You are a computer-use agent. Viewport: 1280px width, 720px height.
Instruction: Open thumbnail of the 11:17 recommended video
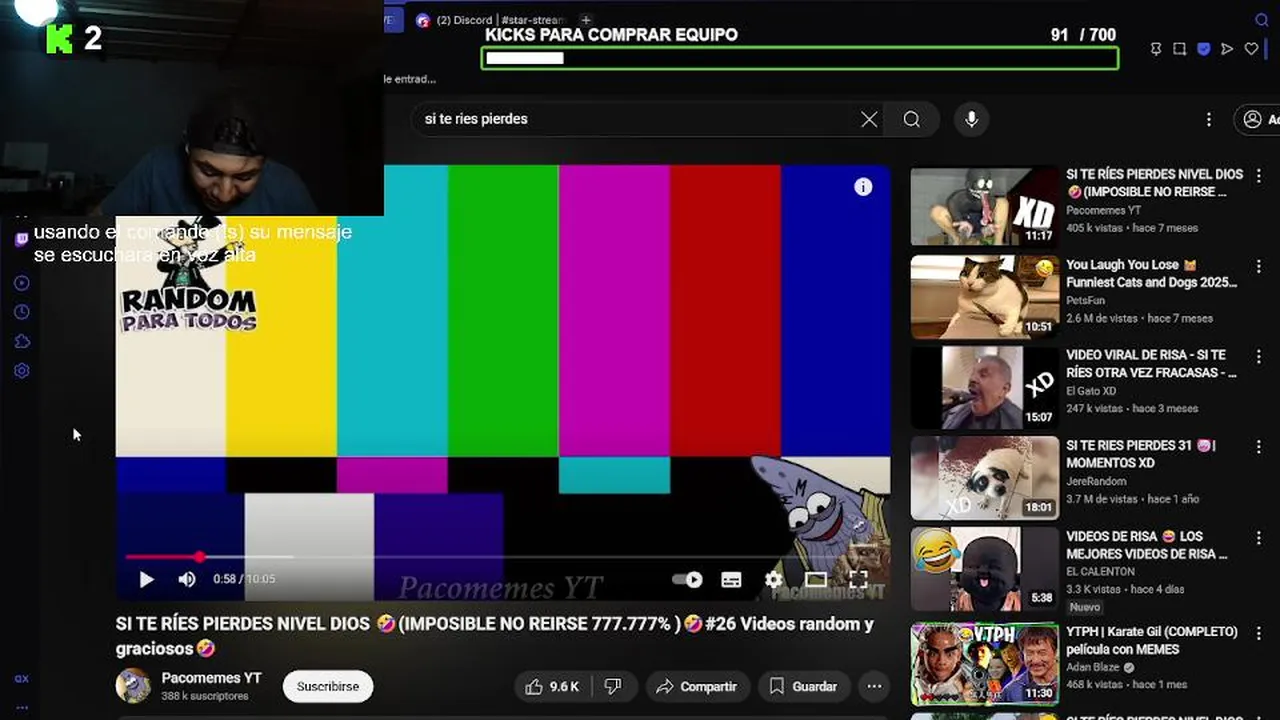tap(984, 206)
